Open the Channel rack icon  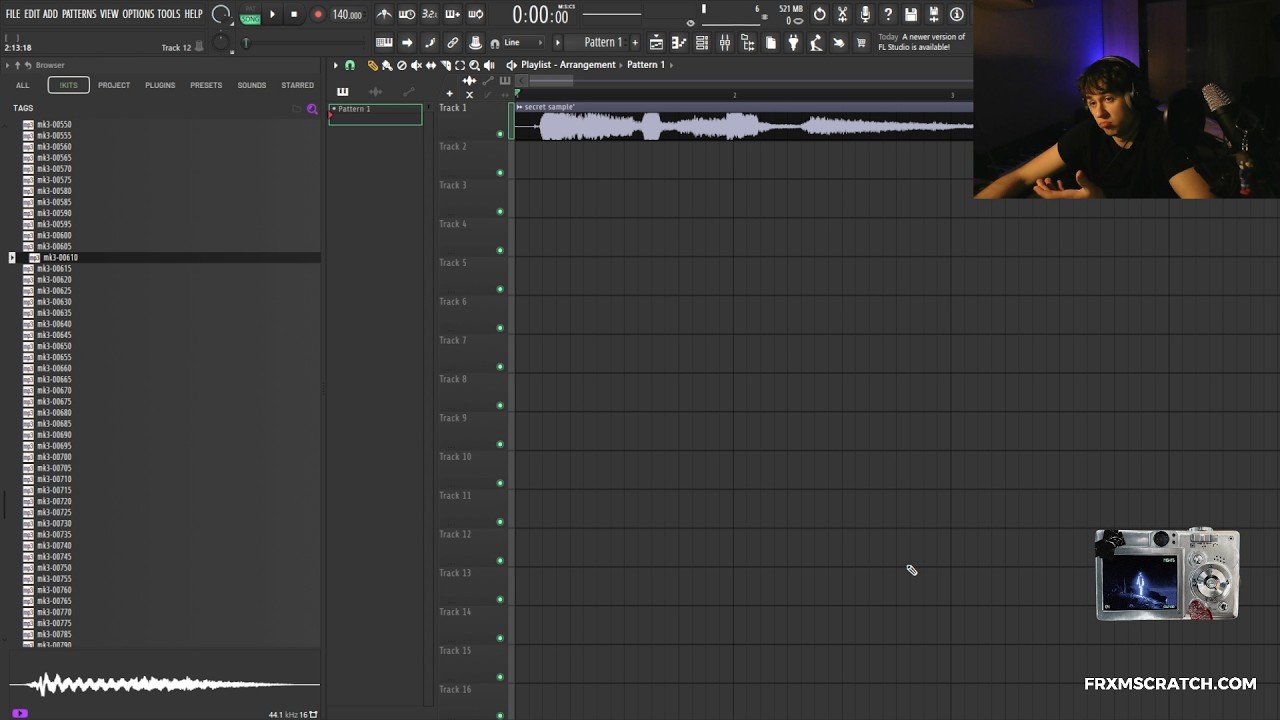click(701, 43)
